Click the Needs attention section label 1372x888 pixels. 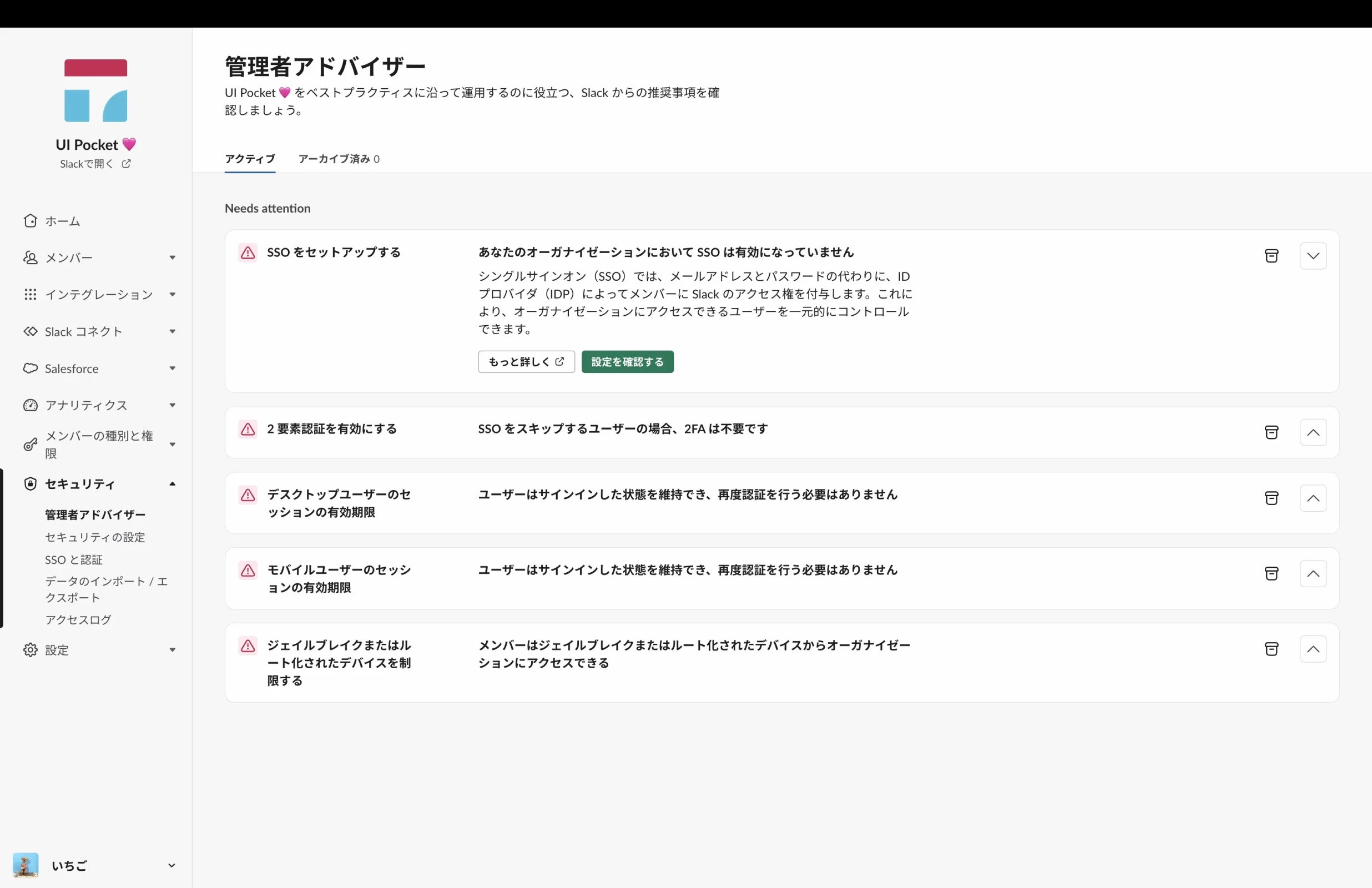point(268,208)
